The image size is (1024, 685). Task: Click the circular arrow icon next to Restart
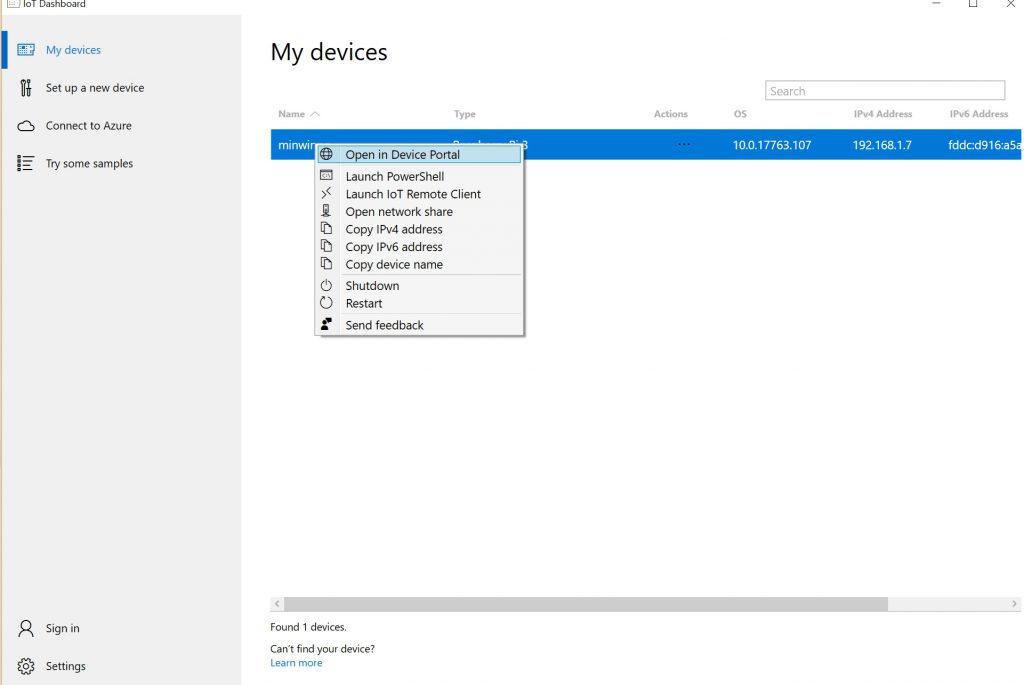[x=326, y=303]
